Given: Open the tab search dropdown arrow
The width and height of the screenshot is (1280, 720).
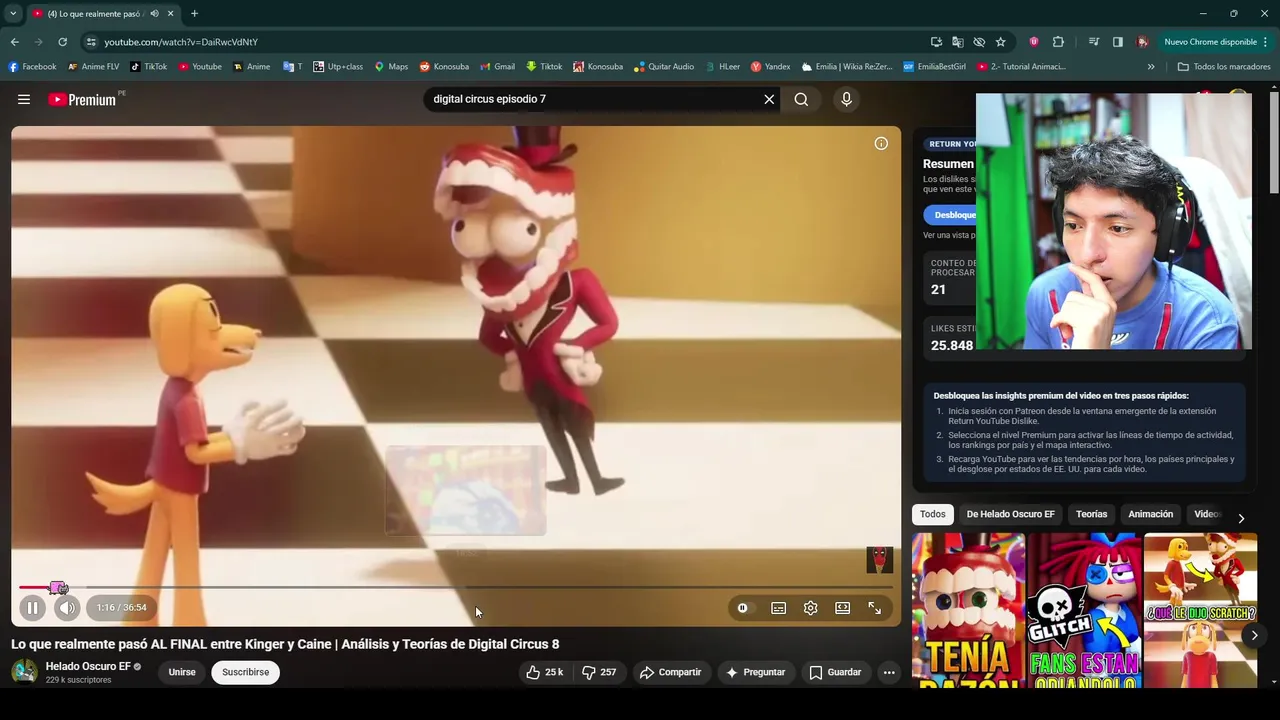Looking at the screenshot, I should pos(13,14).
